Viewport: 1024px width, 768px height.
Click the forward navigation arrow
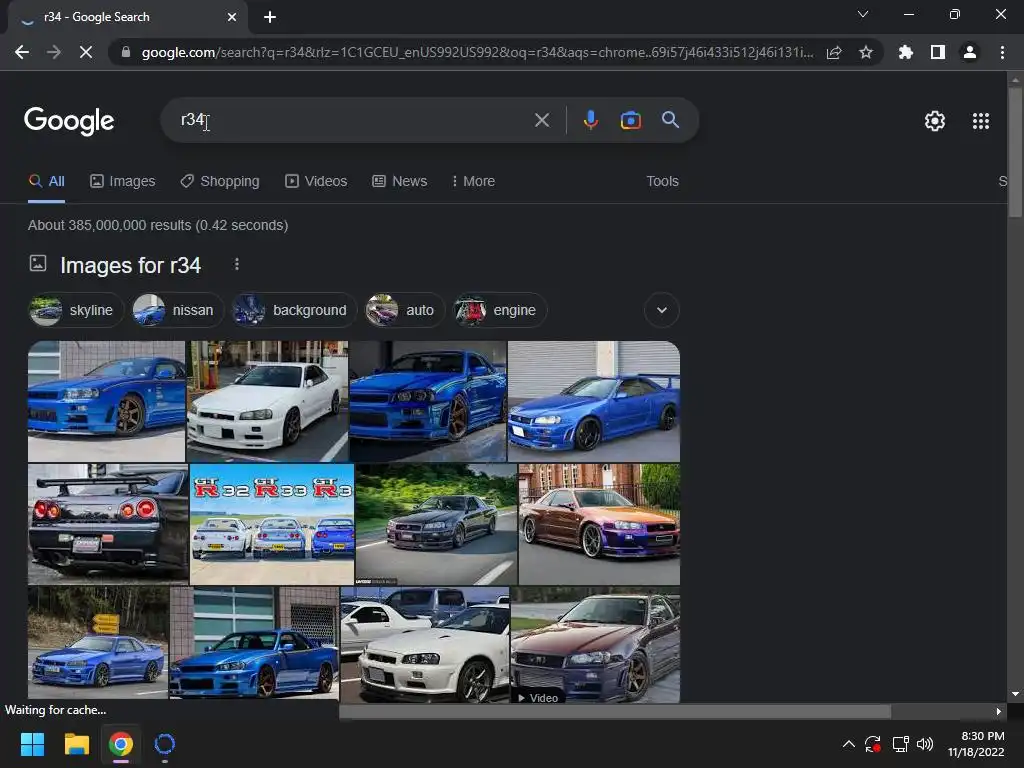tap(54, 52)
